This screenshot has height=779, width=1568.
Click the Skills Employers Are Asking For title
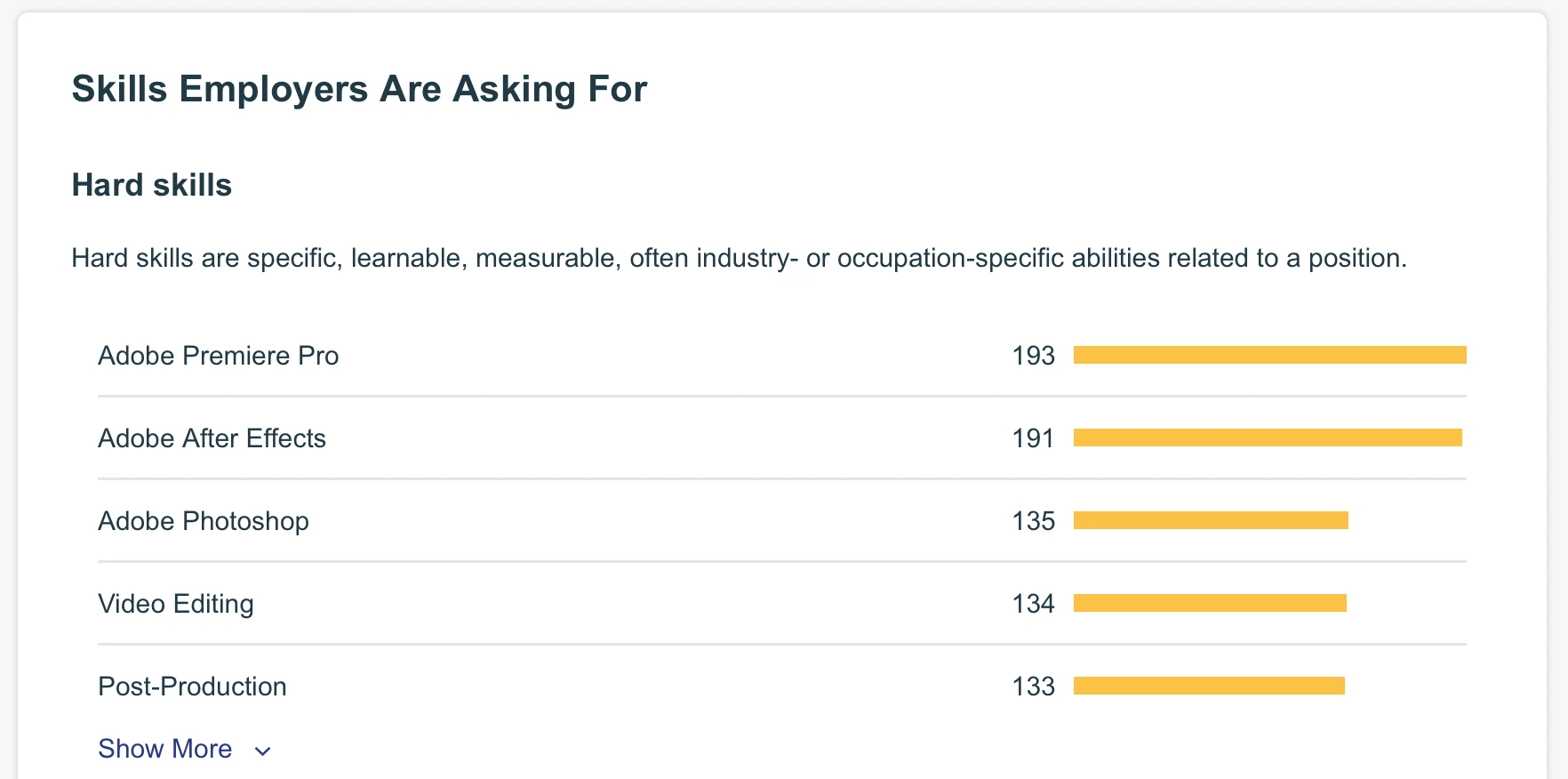(359, 89)
